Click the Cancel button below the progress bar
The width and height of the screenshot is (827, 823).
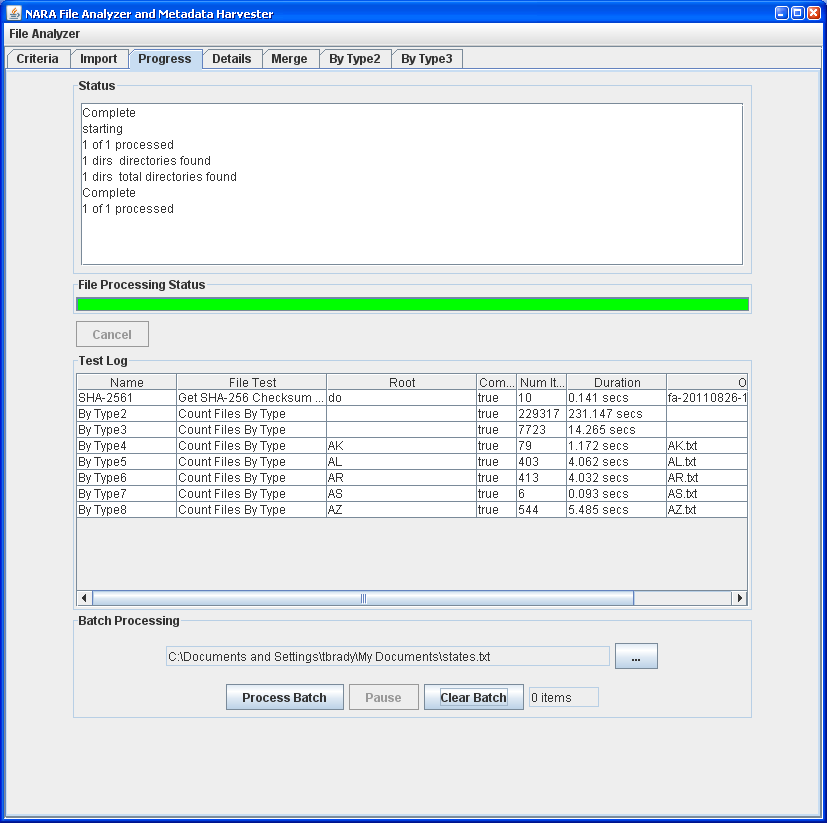coord(112,333)
